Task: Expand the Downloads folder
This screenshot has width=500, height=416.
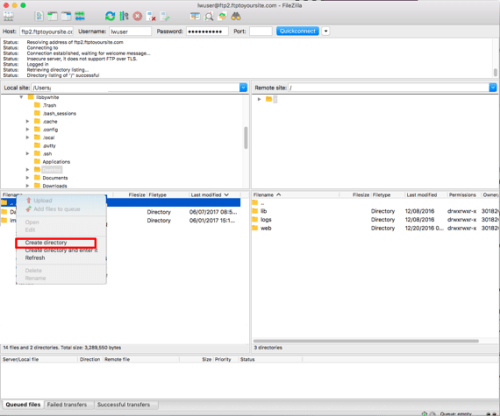Action: click(28, 186)
